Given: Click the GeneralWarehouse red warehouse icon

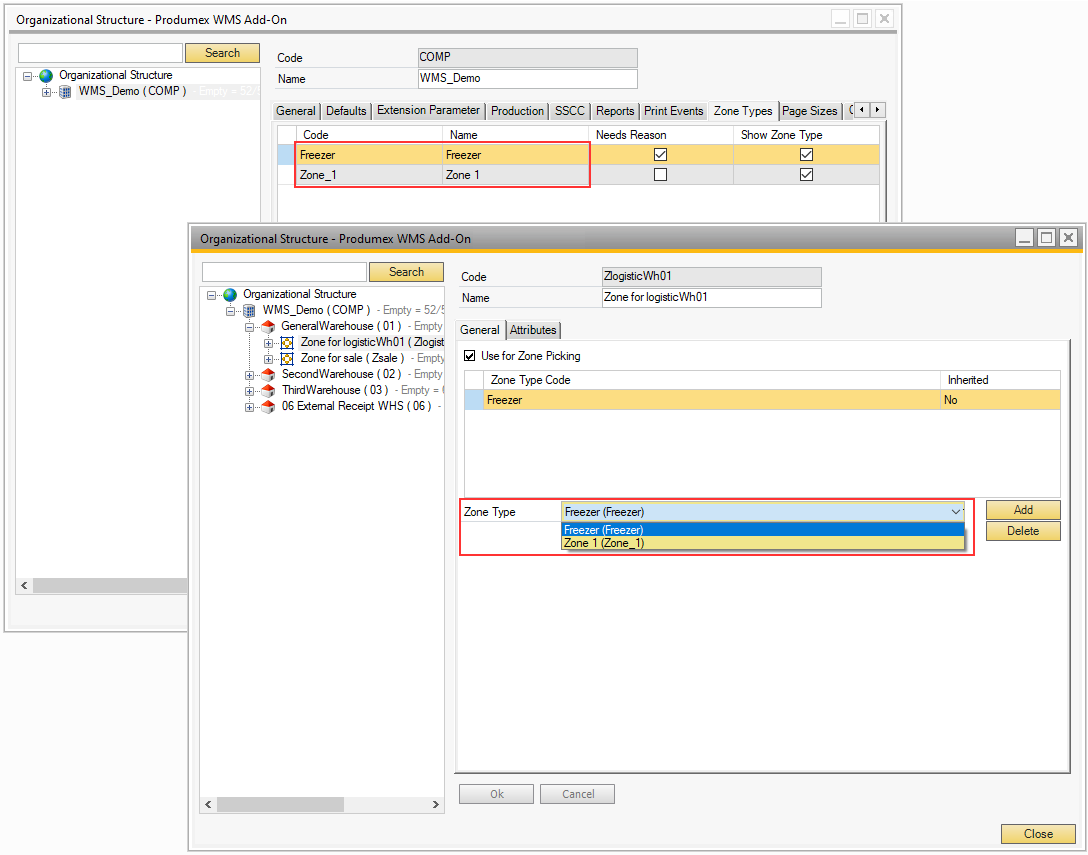Looking at the screenshot, I should [x=268, y=326].
